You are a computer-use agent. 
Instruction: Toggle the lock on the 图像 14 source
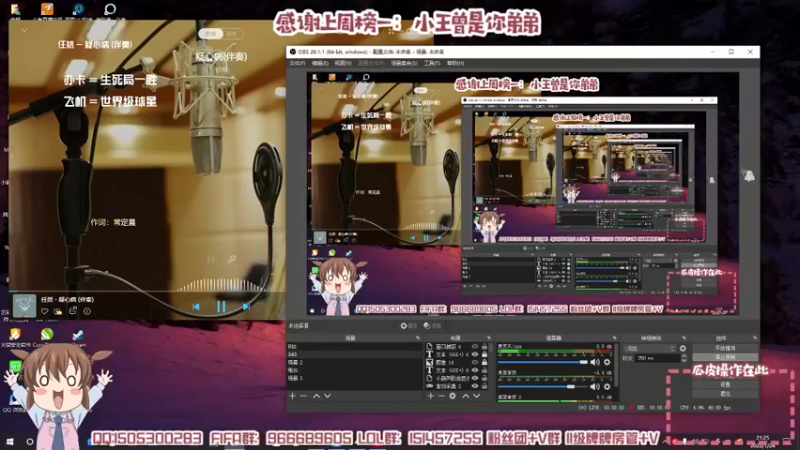tap(484, 363)
